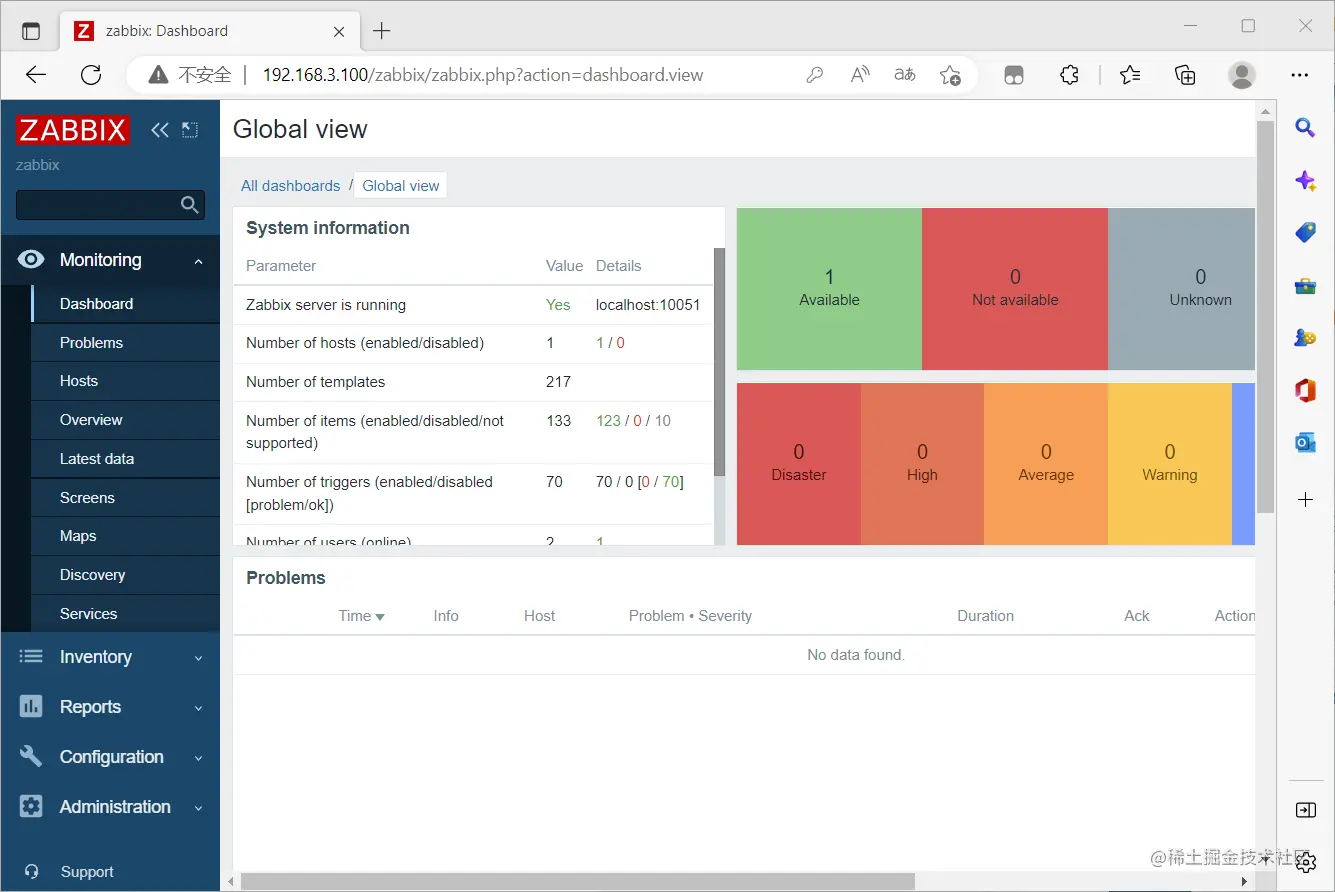The image size is (1335, 892).
Task: Open the browser settings and more menu
Action: point(1300,75)
